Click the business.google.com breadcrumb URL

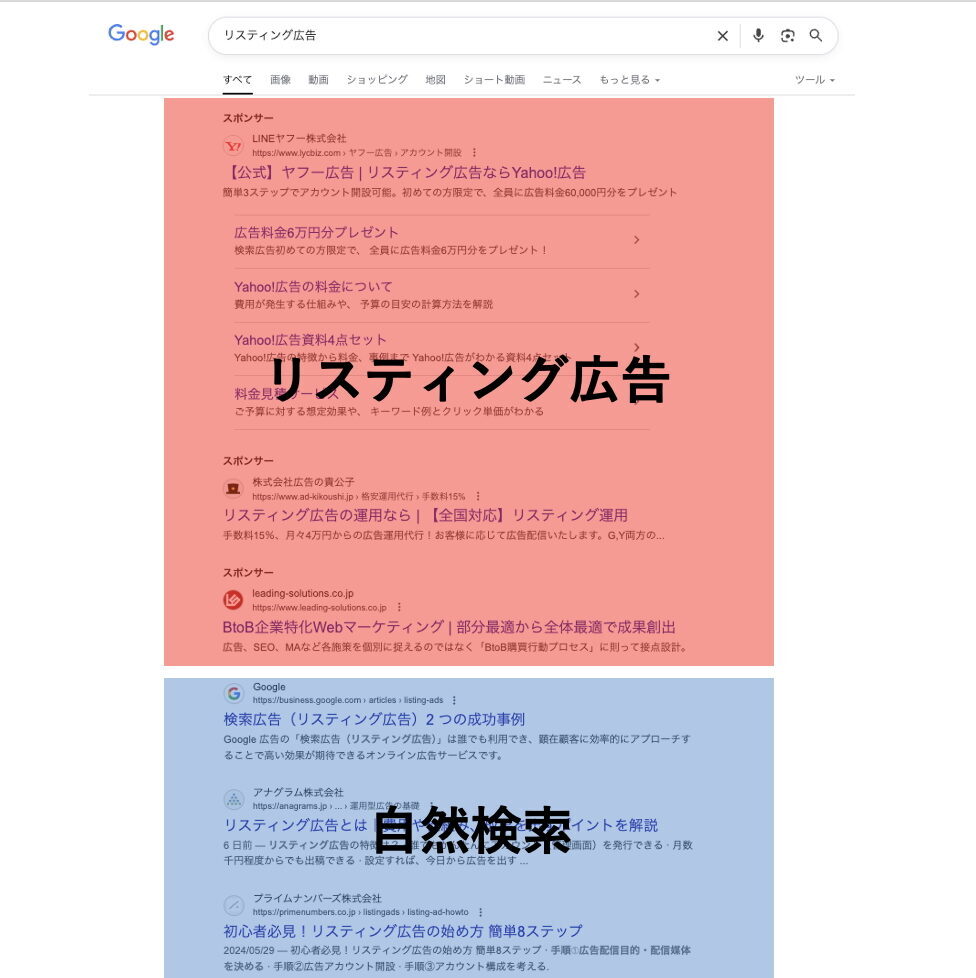(x=348, y=700)
